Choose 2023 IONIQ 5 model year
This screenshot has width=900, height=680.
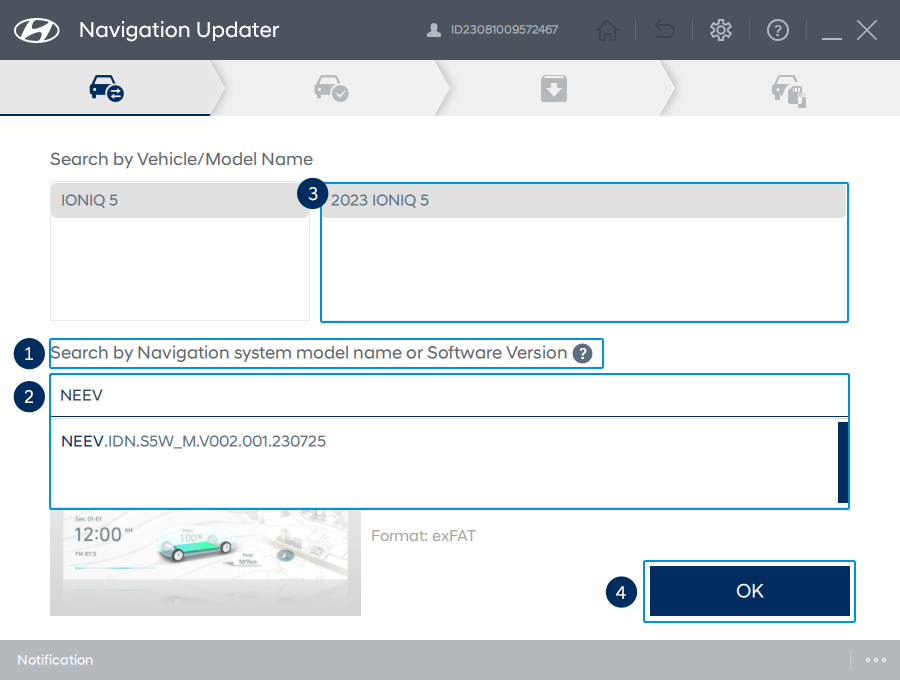584,201
